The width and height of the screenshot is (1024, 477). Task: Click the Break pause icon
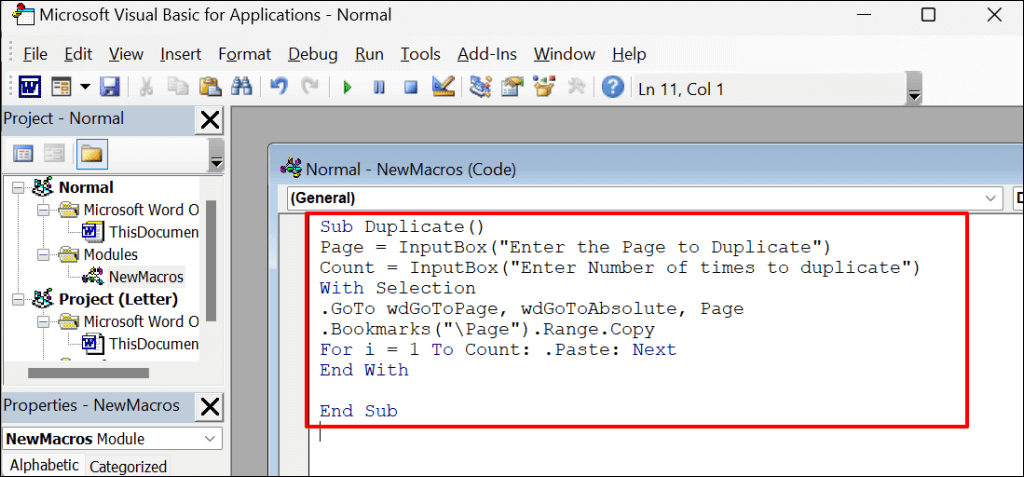tap(379, 88)
